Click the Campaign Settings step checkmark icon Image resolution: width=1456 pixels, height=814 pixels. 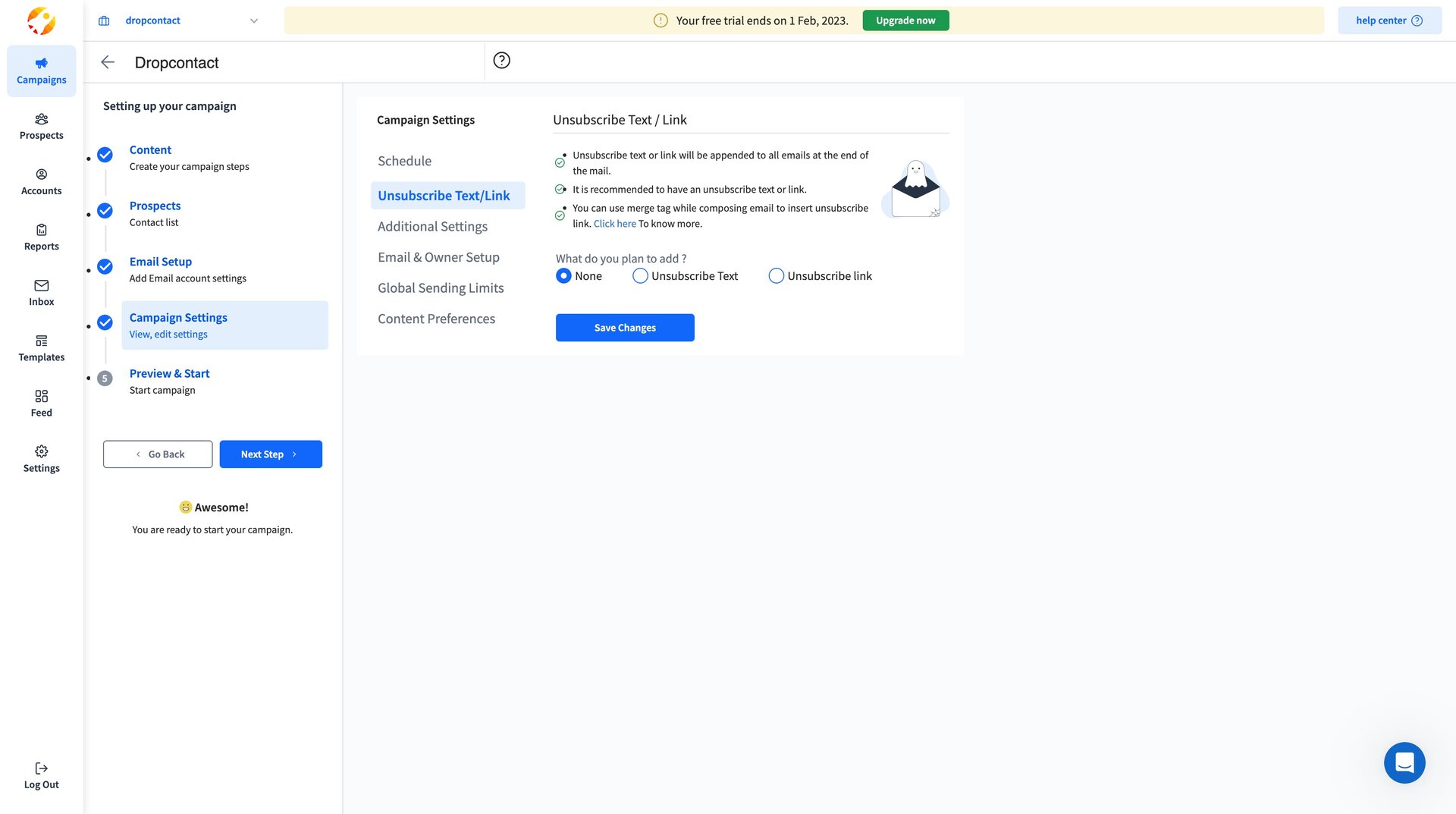105,322
